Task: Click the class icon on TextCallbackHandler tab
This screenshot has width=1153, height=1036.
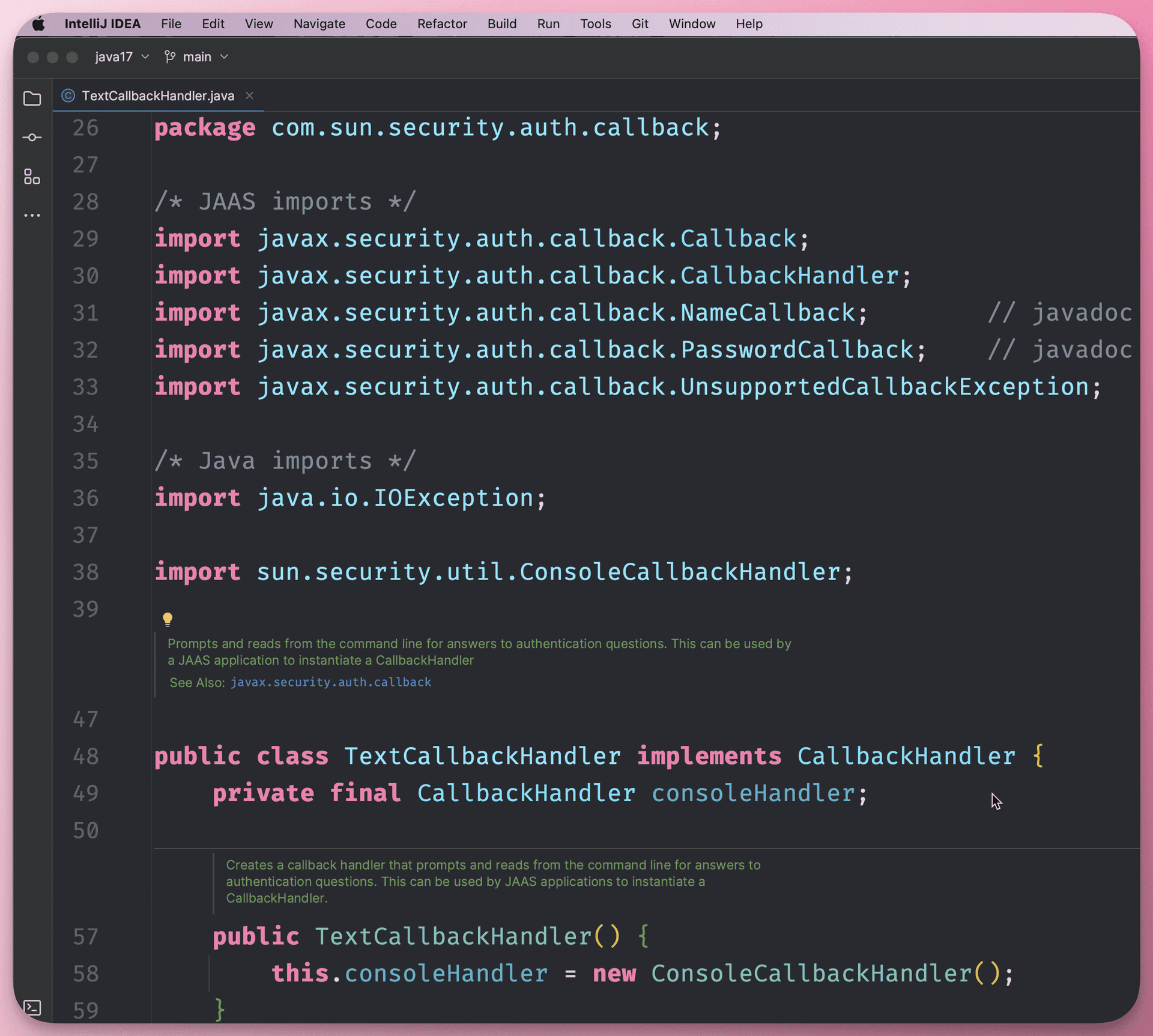Action: coord(68,96)
